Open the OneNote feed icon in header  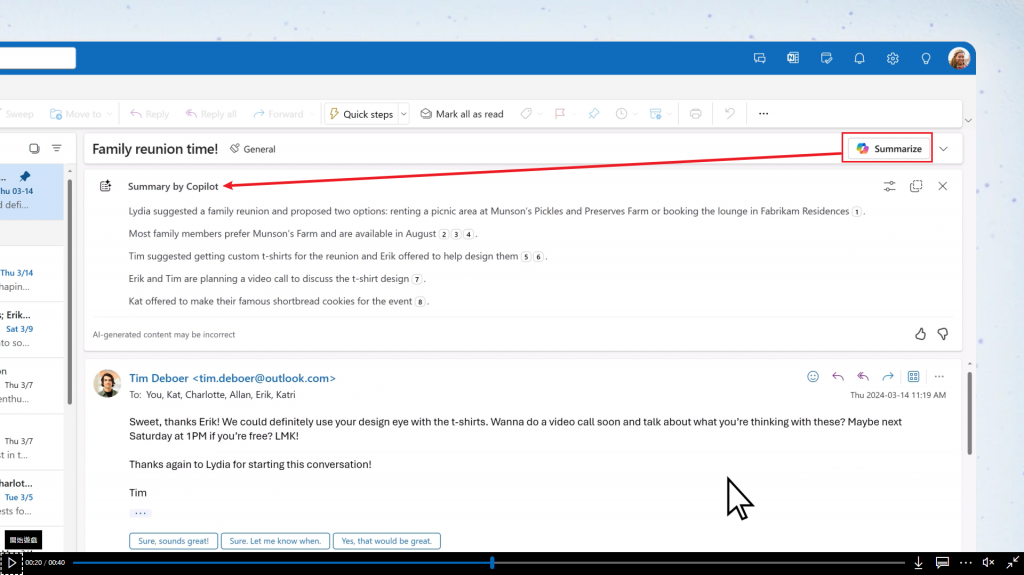(x=793, y=58)
